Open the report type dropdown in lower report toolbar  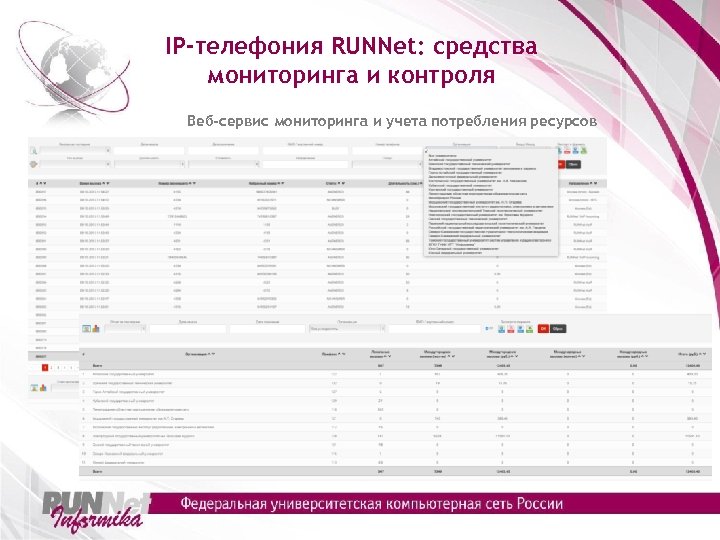[126, 329]
